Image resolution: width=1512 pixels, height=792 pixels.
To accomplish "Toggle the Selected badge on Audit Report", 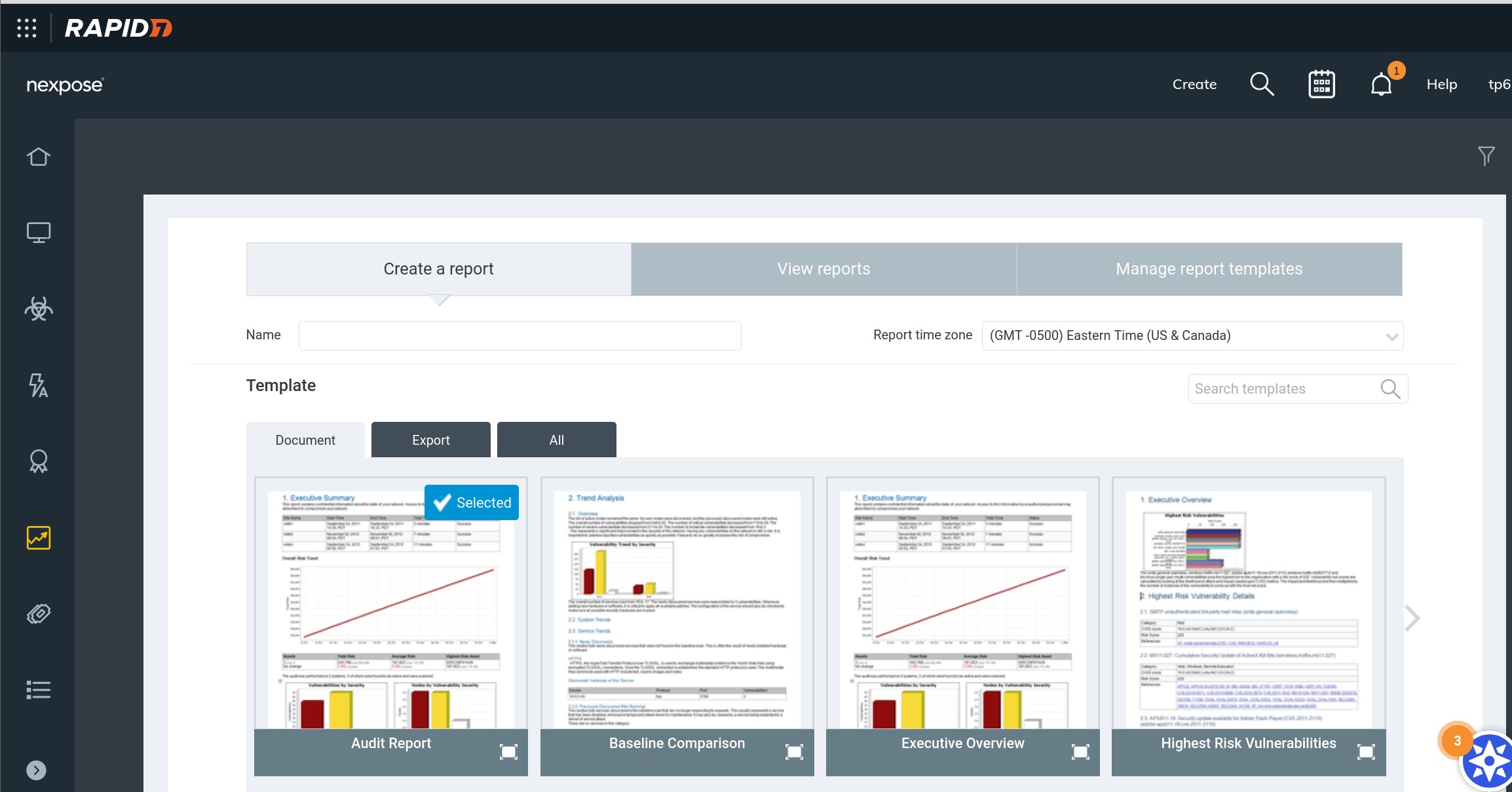I will pos(472,502).
